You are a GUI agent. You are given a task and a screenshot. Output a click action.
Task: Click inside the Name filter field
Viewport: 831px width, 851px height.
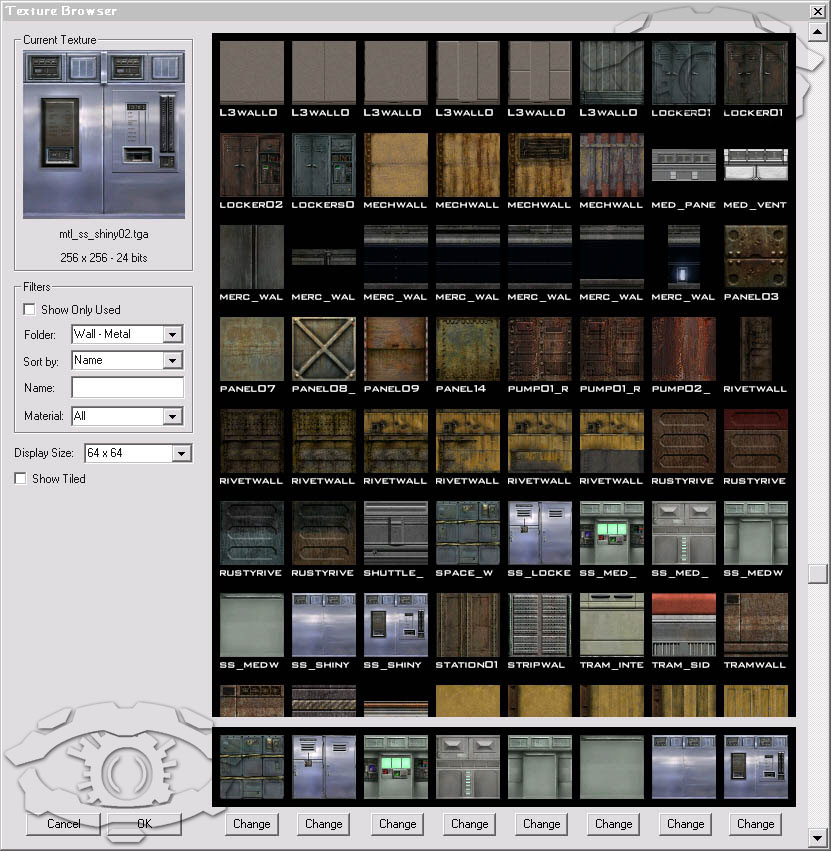(x=126, y=387)
